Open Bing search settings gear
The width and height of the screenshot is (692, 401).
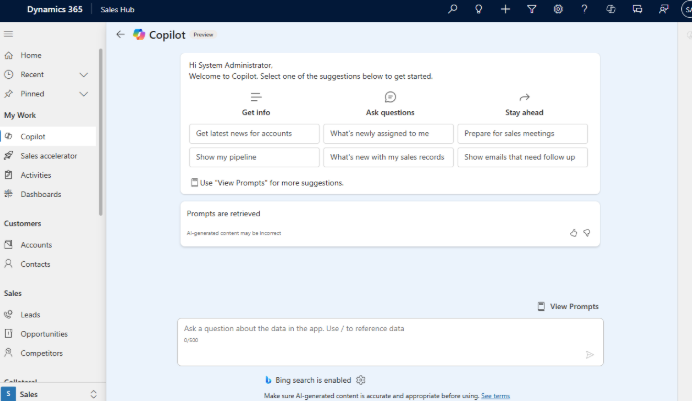(x=361, y=380)
